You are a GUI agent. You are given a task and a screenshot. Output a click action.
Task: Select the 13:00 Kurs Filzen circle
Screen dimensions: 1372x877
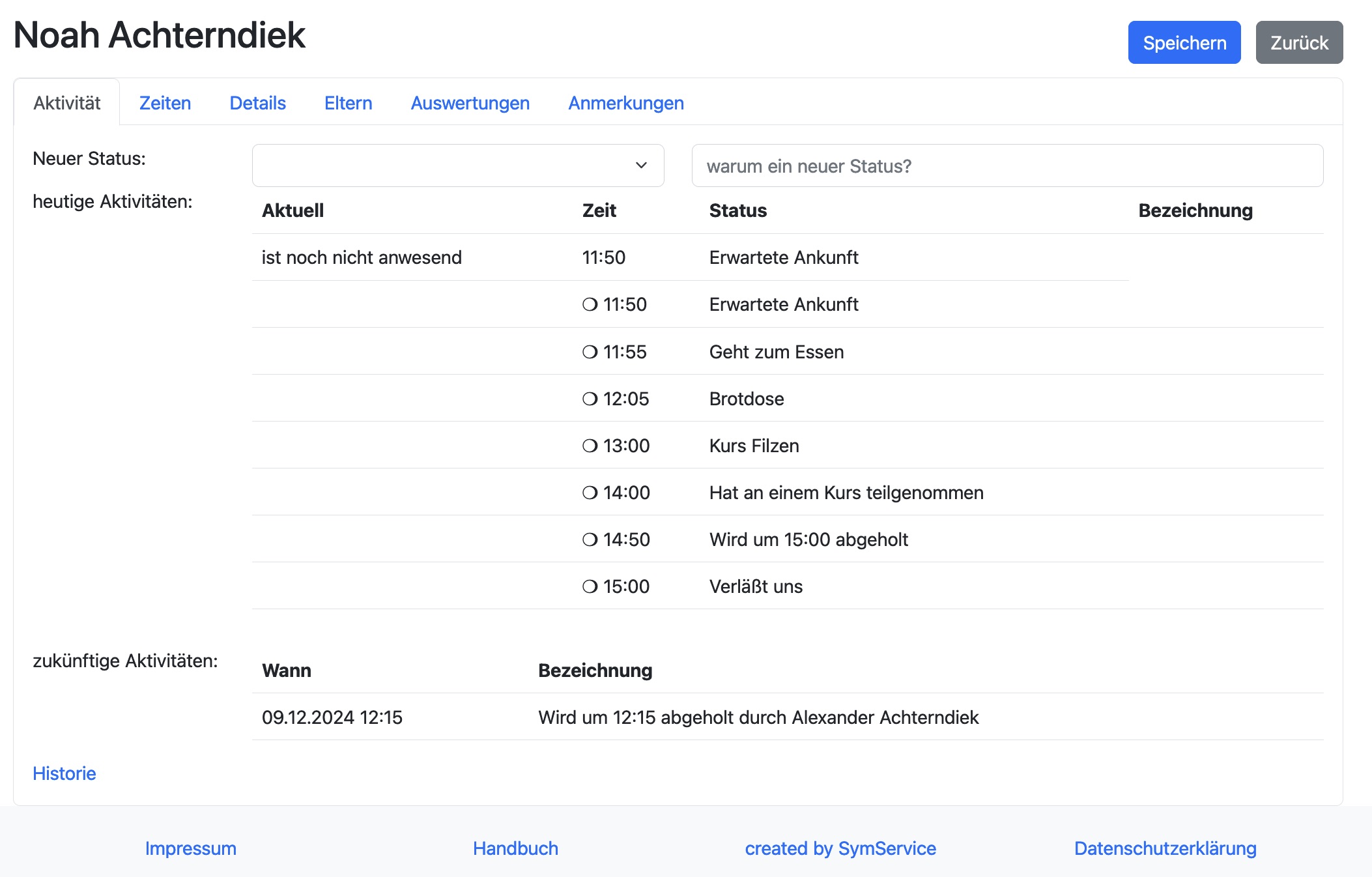590,445
